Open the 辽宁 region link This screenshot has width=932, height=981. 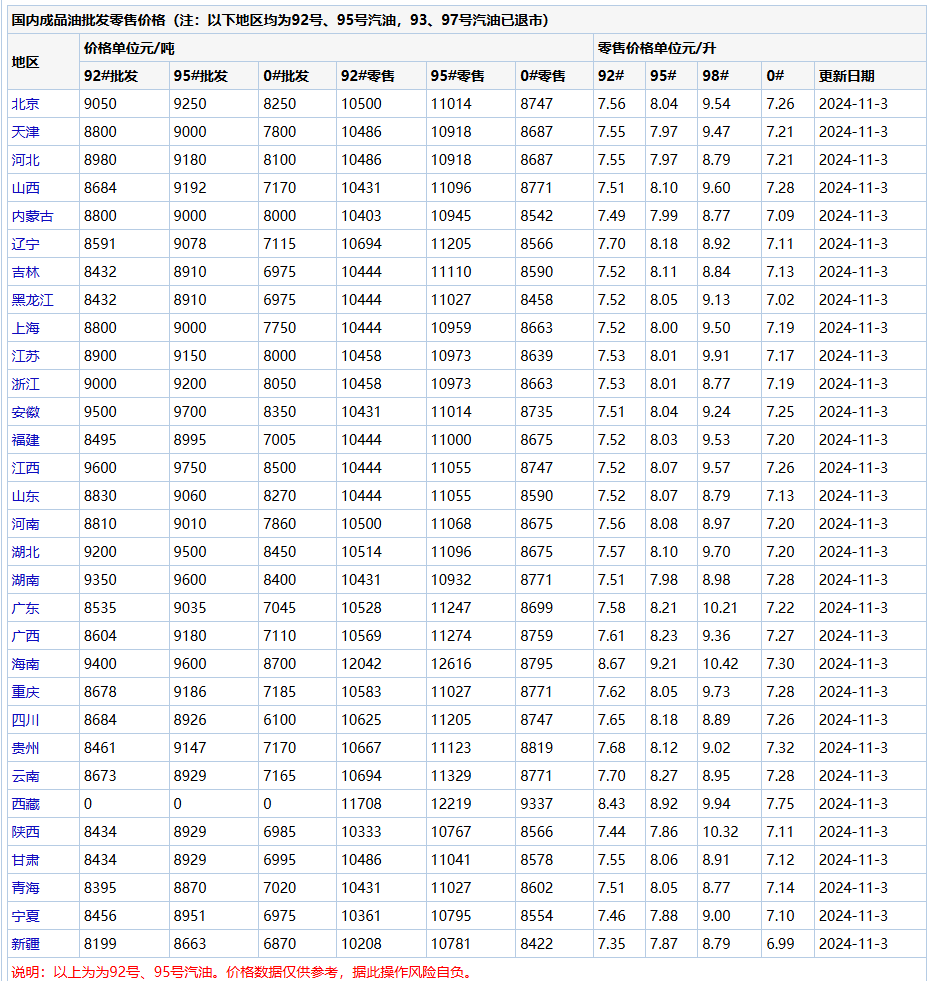pos(25,244)
